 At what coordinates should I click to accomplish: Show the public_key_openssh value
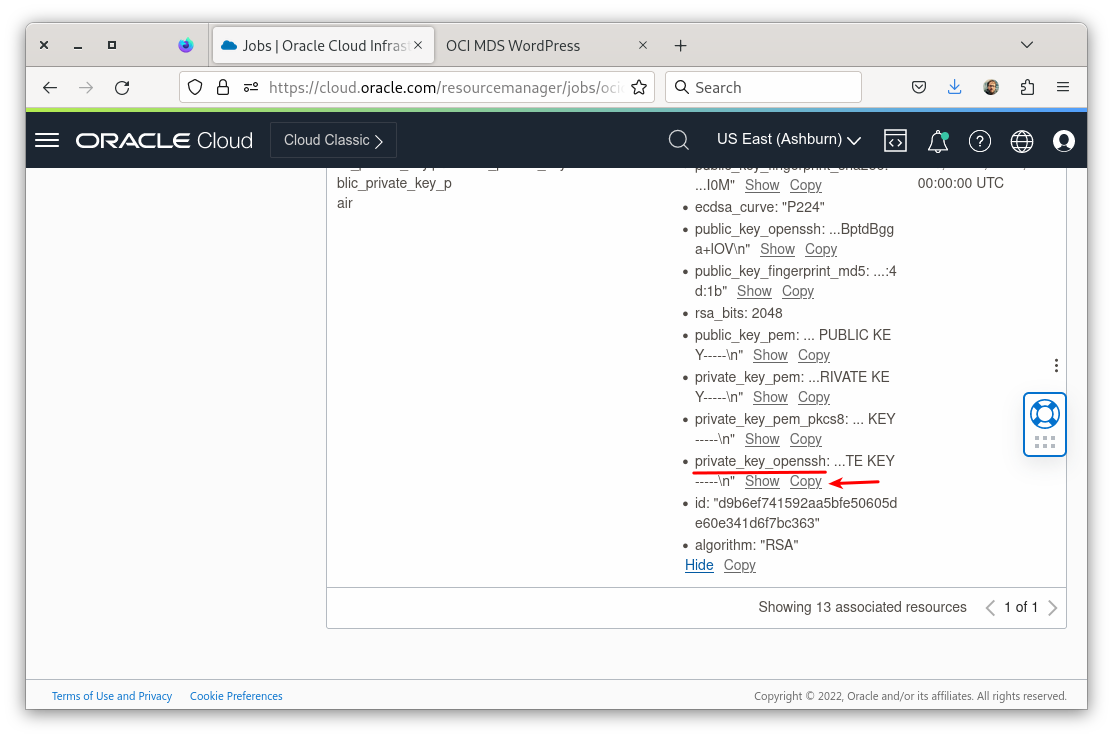(x=777, y=249)
